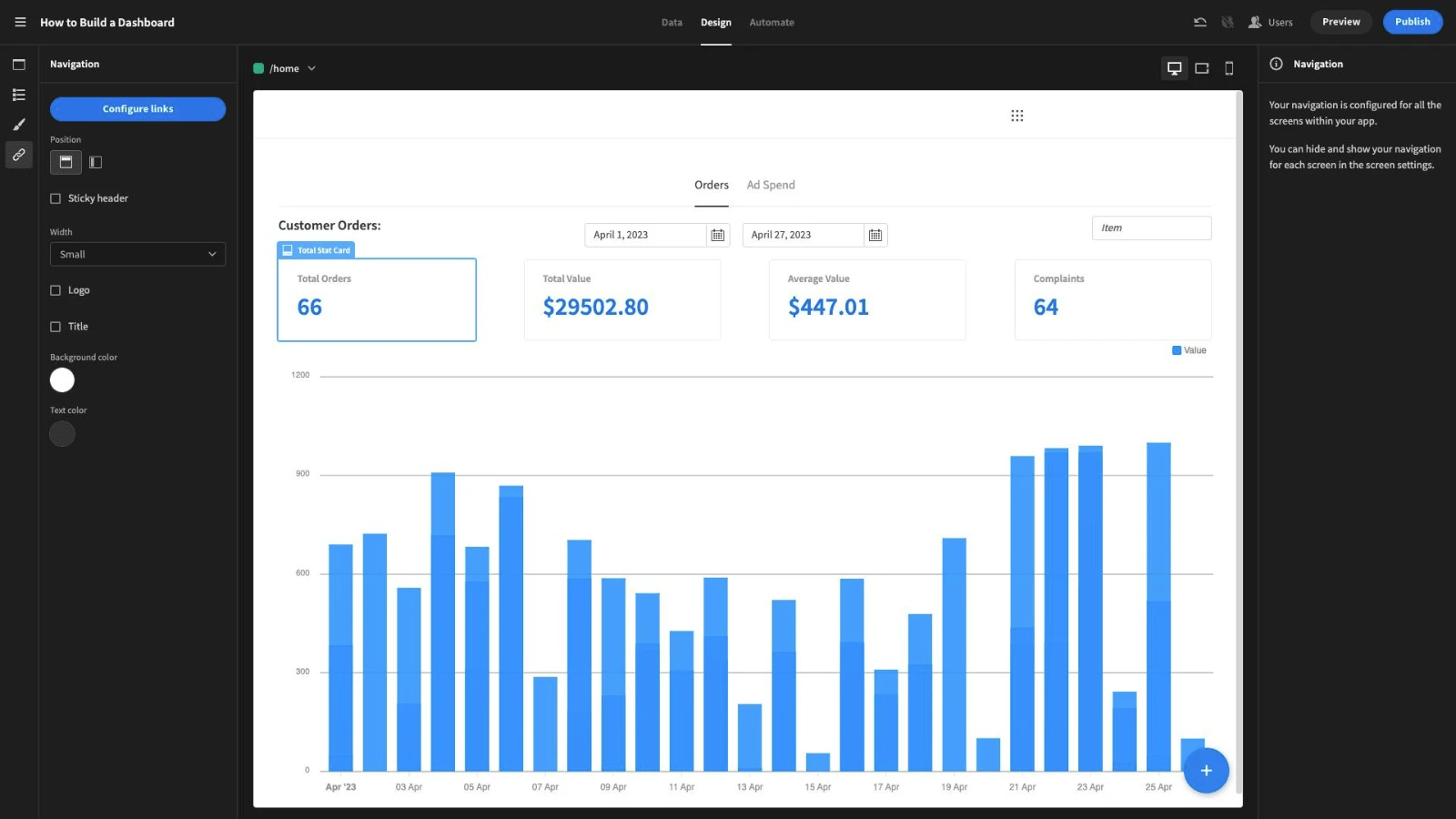Click the April 1, 2023 date field
Viewport: 1456px width, 819px height.
[x=645, y=235]
